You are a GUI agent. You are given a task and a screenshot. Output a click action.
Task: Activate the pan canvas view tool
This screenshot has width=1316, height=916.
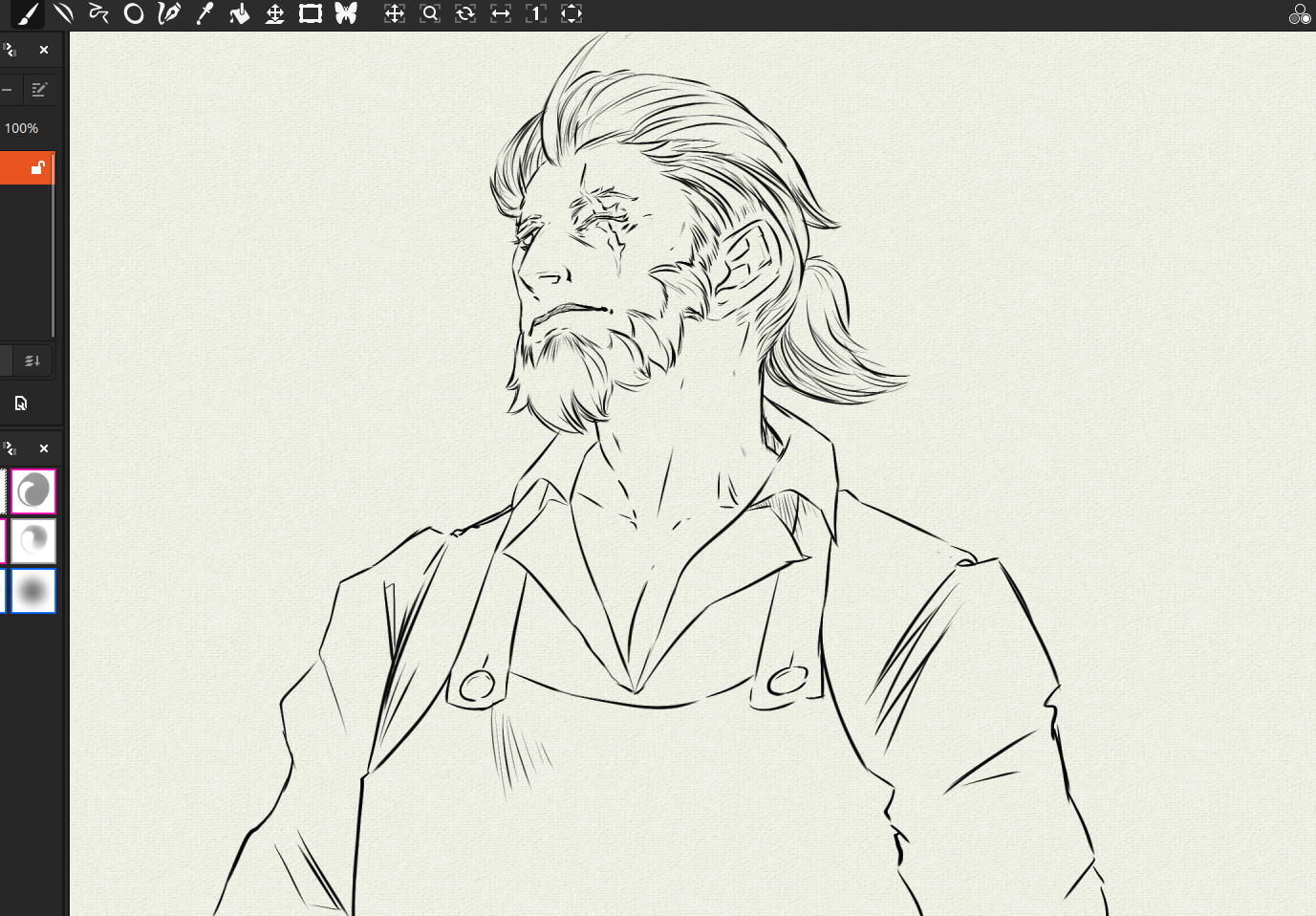point(395,13)
